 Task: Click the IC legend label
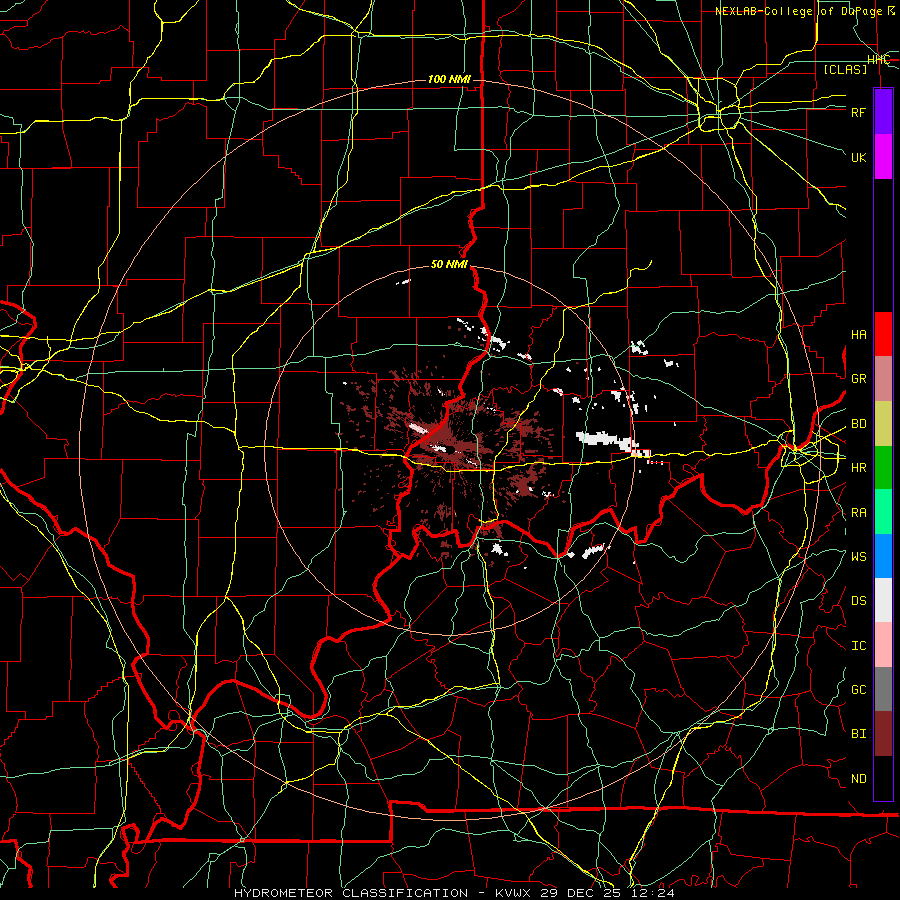[x=859, y=645]
